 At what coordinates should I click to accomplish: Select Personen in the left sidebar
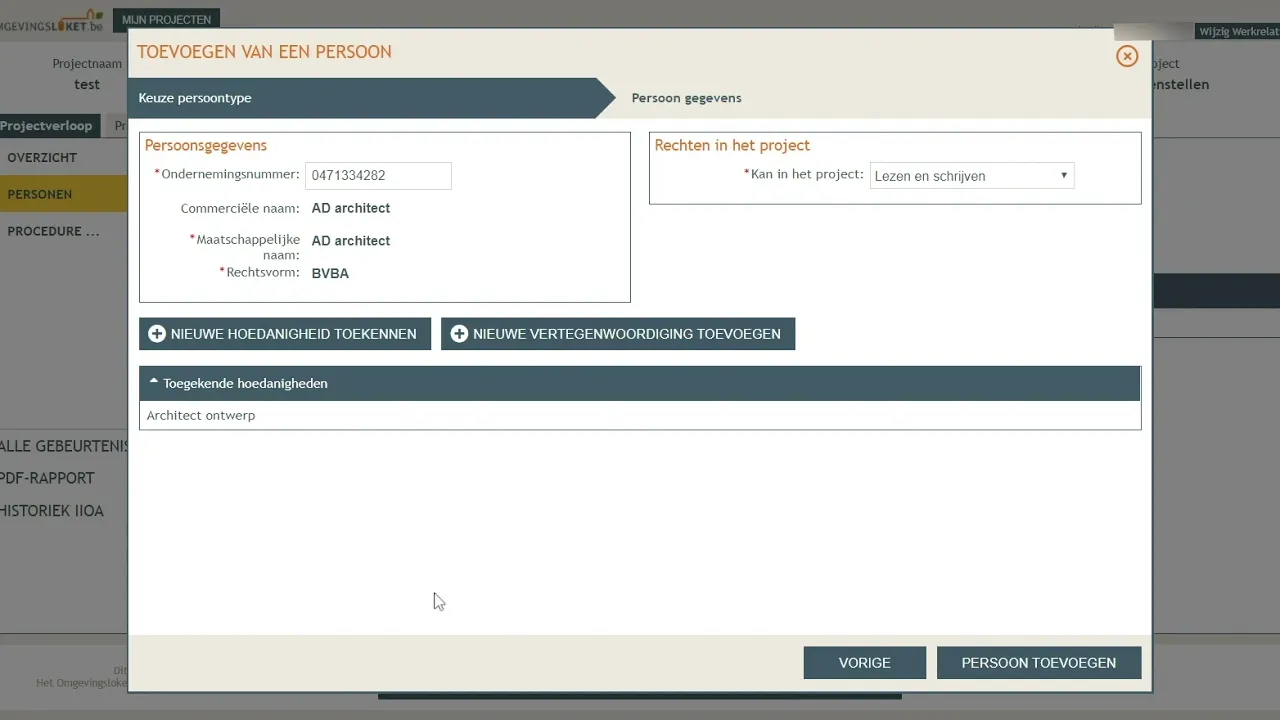pyautogui.click(x=63, y=194)
